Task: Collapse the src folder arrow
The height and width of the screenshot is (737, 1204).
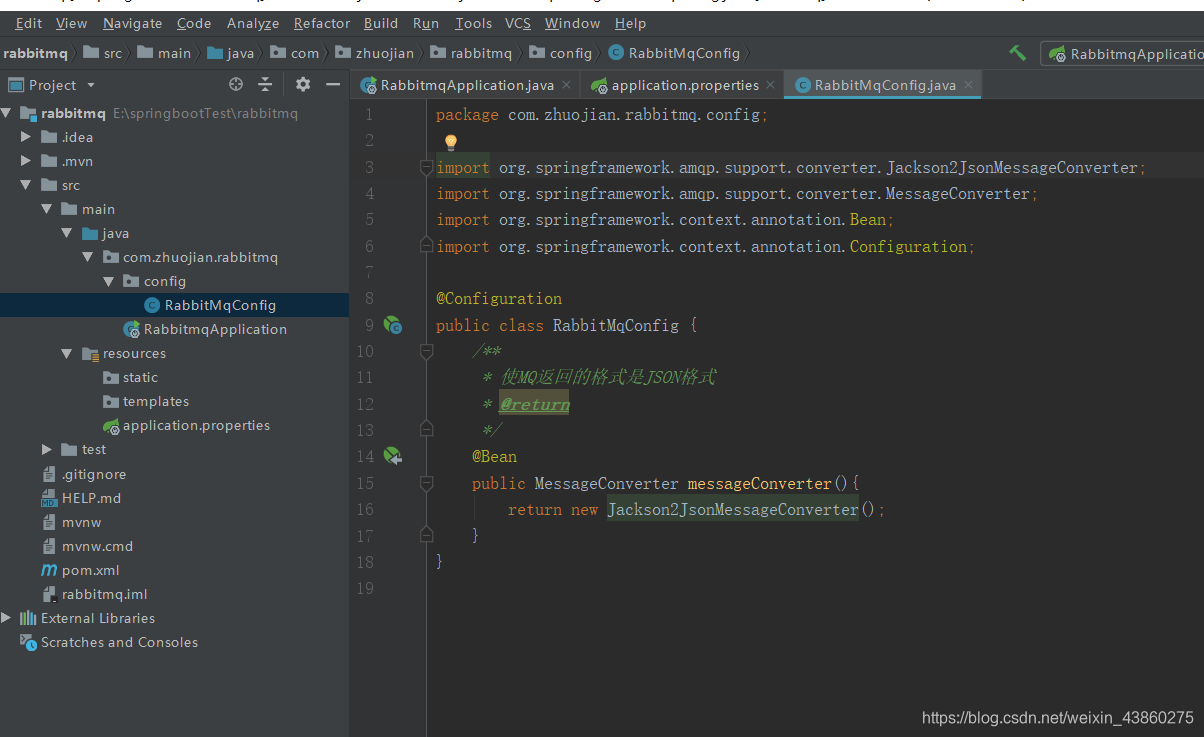Action: pos(27,185)
